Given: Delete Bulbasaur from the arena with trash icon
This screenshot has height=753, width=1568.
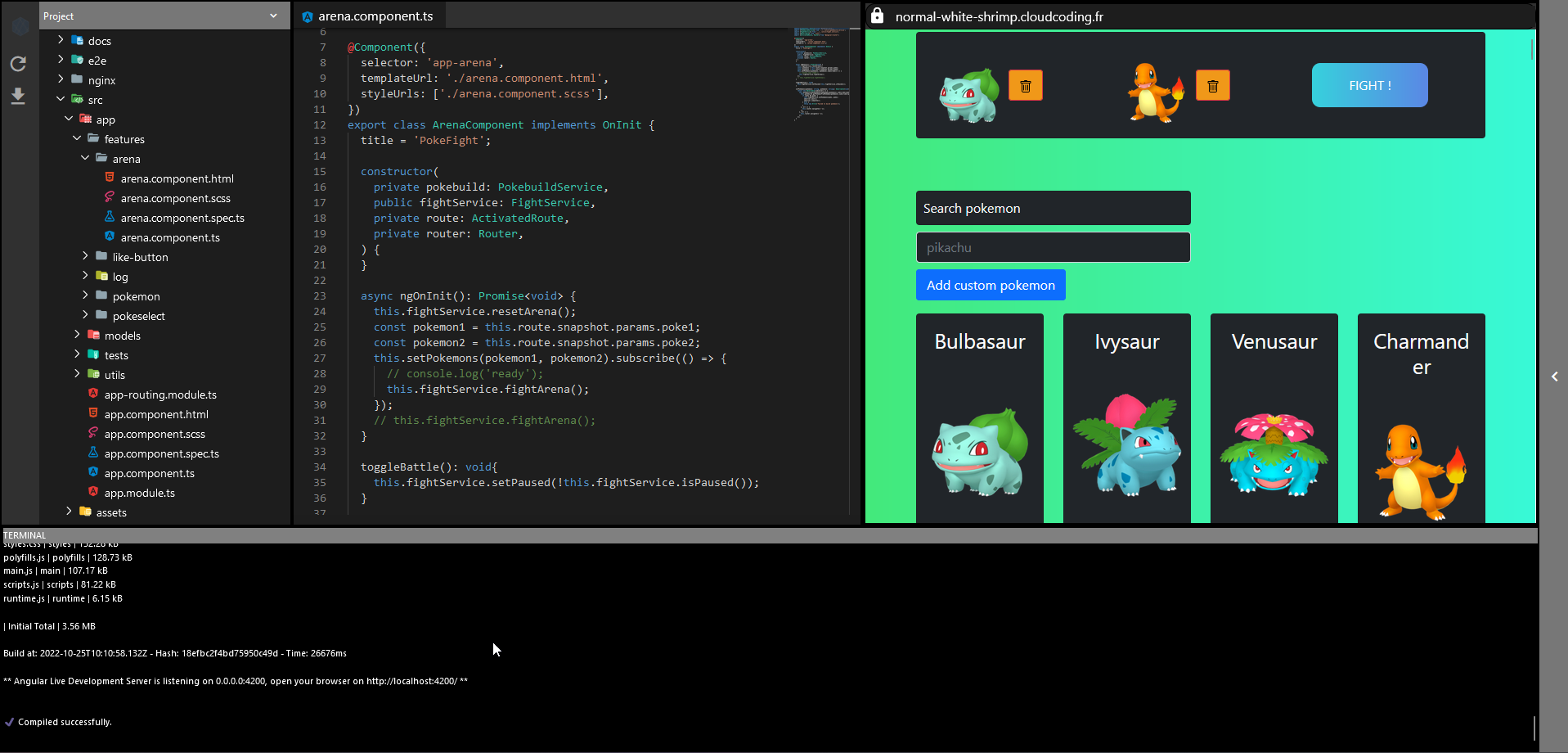Looking at the screenshot, I should click(x=1026, y=85).
